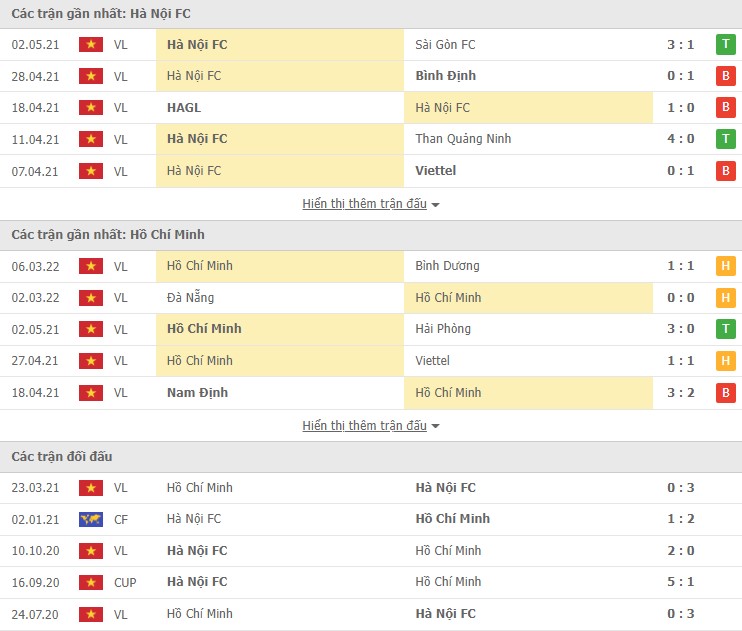Screen dimensions: 742x631
Task: Click the Hải Phòng team name
Action: click(x=443, y=329)
